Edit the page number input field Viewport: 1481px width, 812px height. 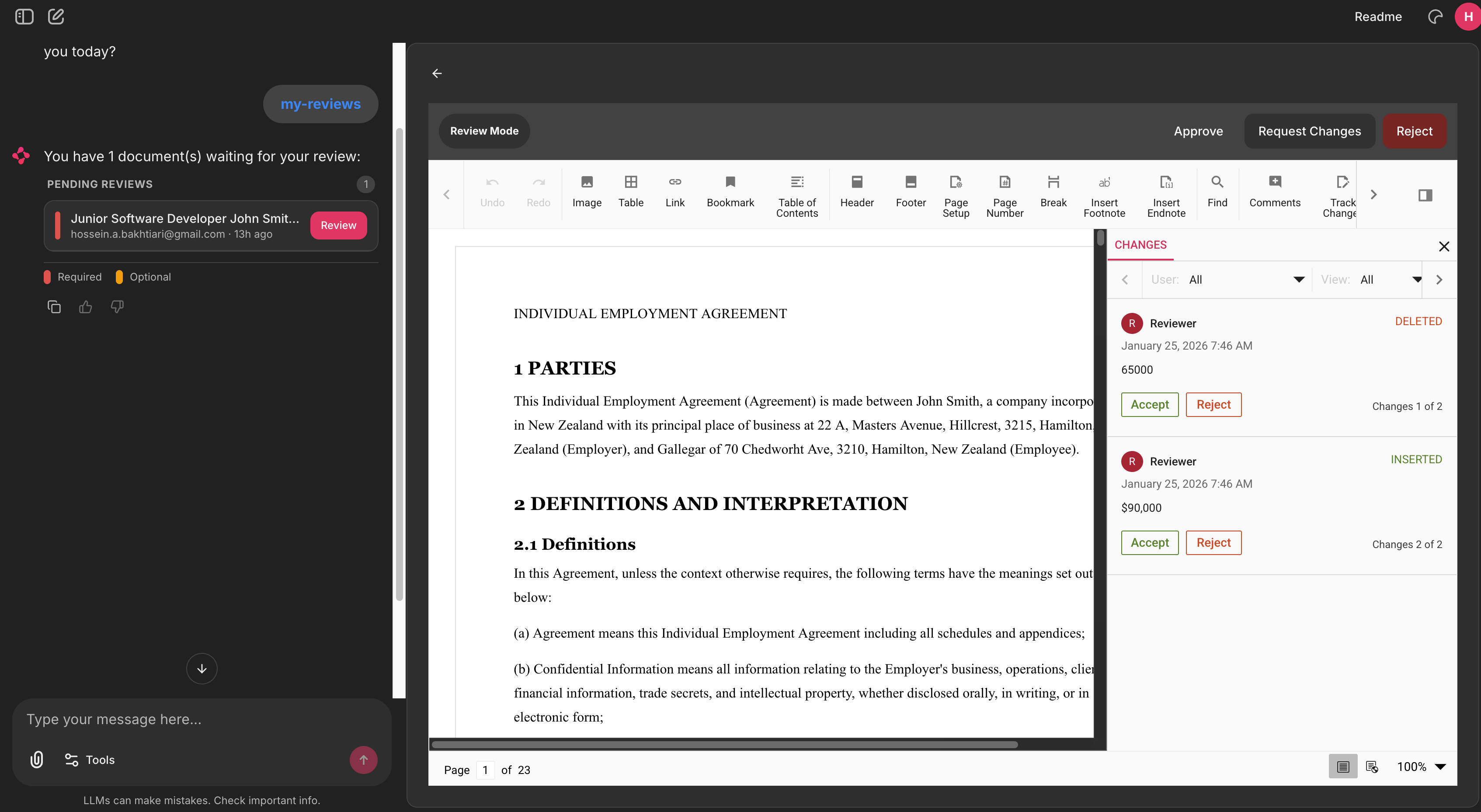(x=486, y=770)
